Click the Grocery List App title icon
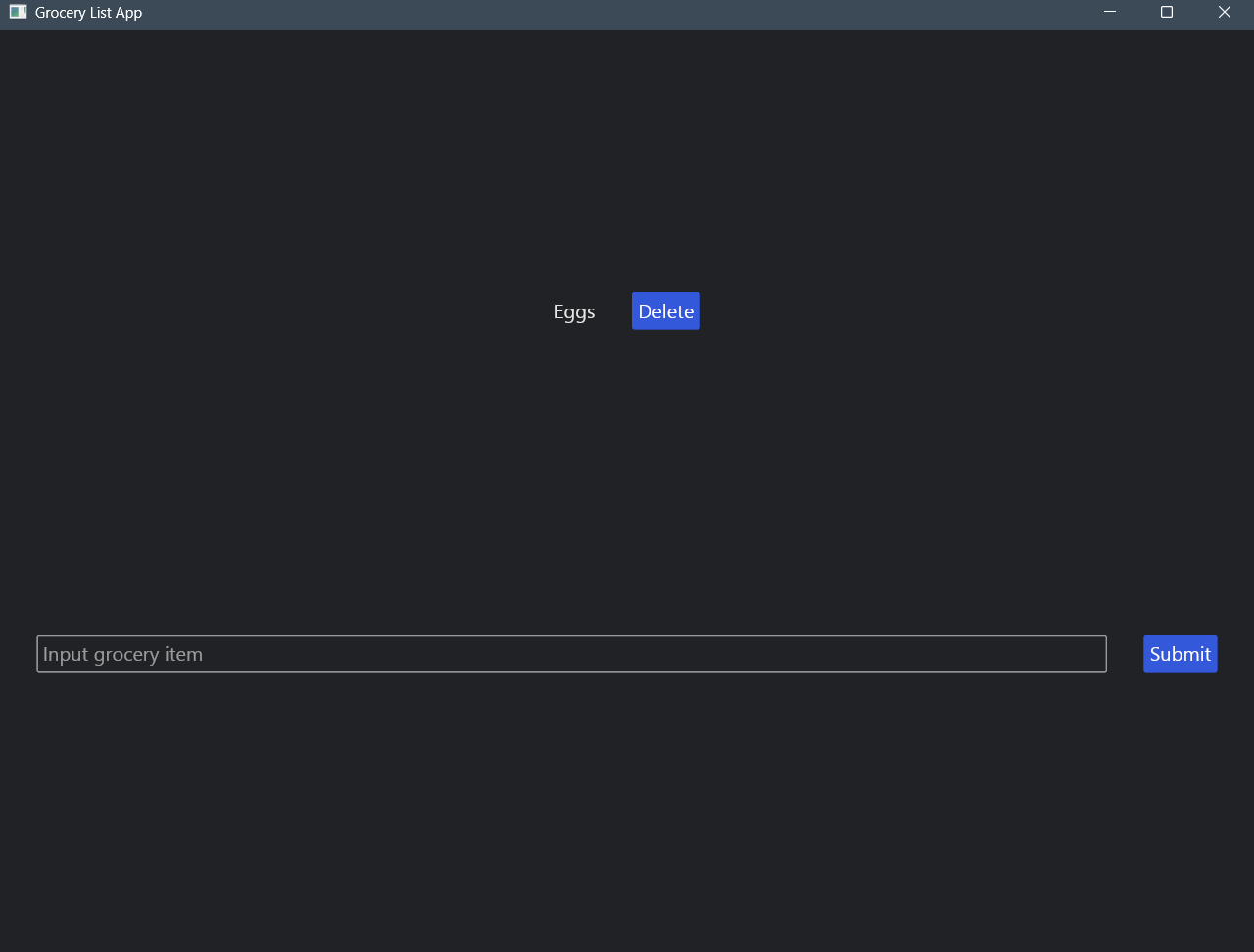 [18, 12]
